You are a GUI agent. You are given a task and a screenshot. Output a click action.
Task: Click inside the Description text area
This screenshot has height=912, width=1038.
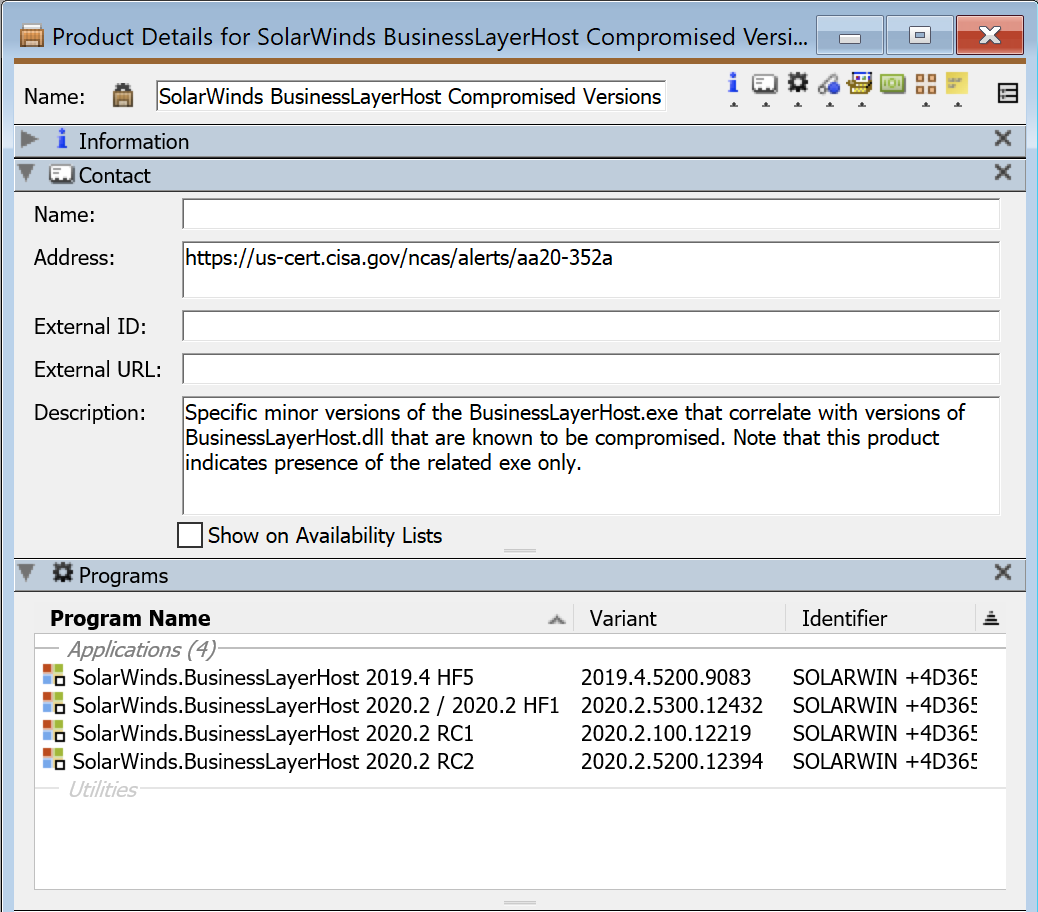coord(590,455)
